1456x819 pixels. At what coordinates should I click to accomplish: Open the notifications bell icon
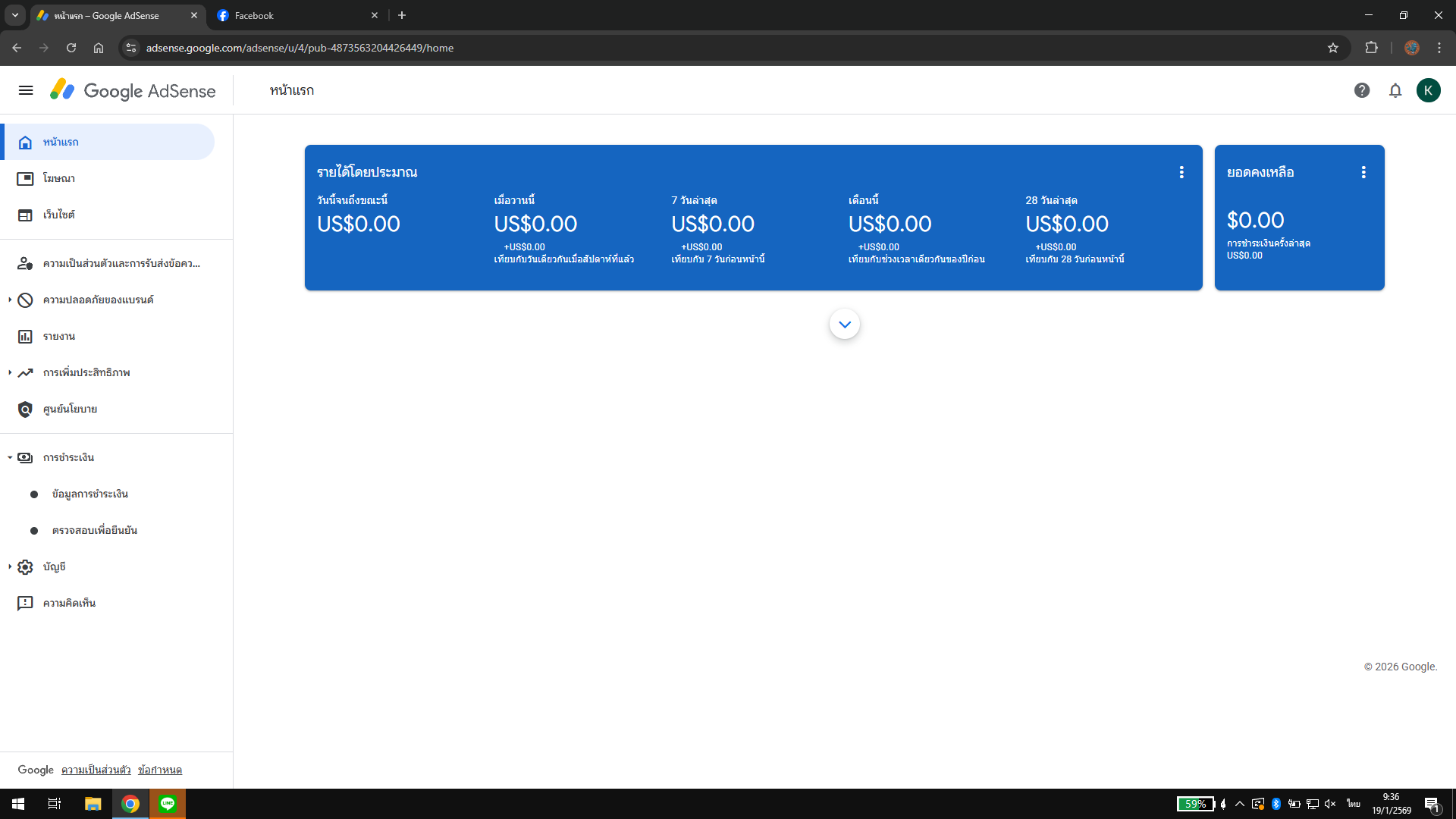click(1395, 90)
